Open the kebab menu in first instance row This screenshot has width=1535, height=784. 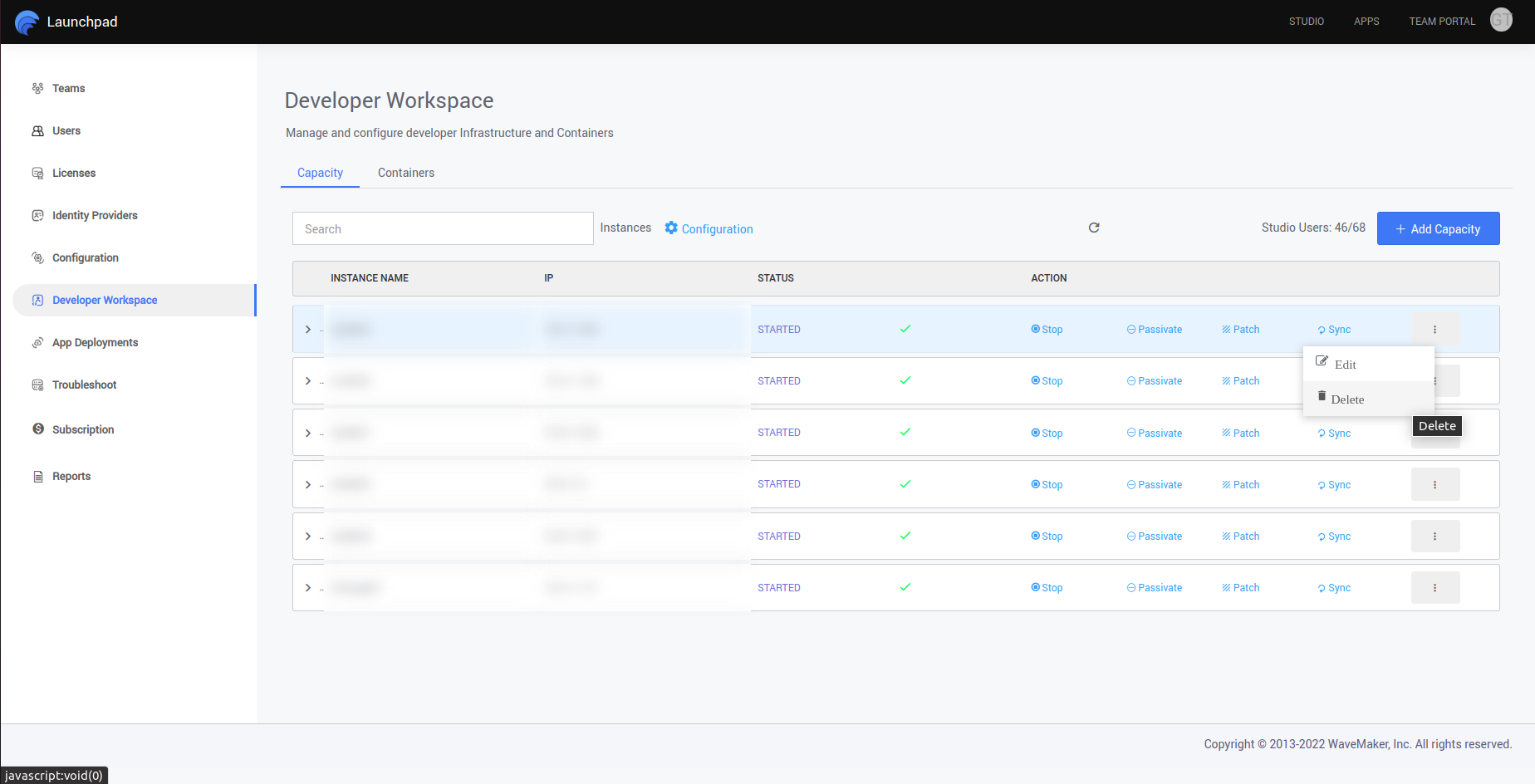1434,330
